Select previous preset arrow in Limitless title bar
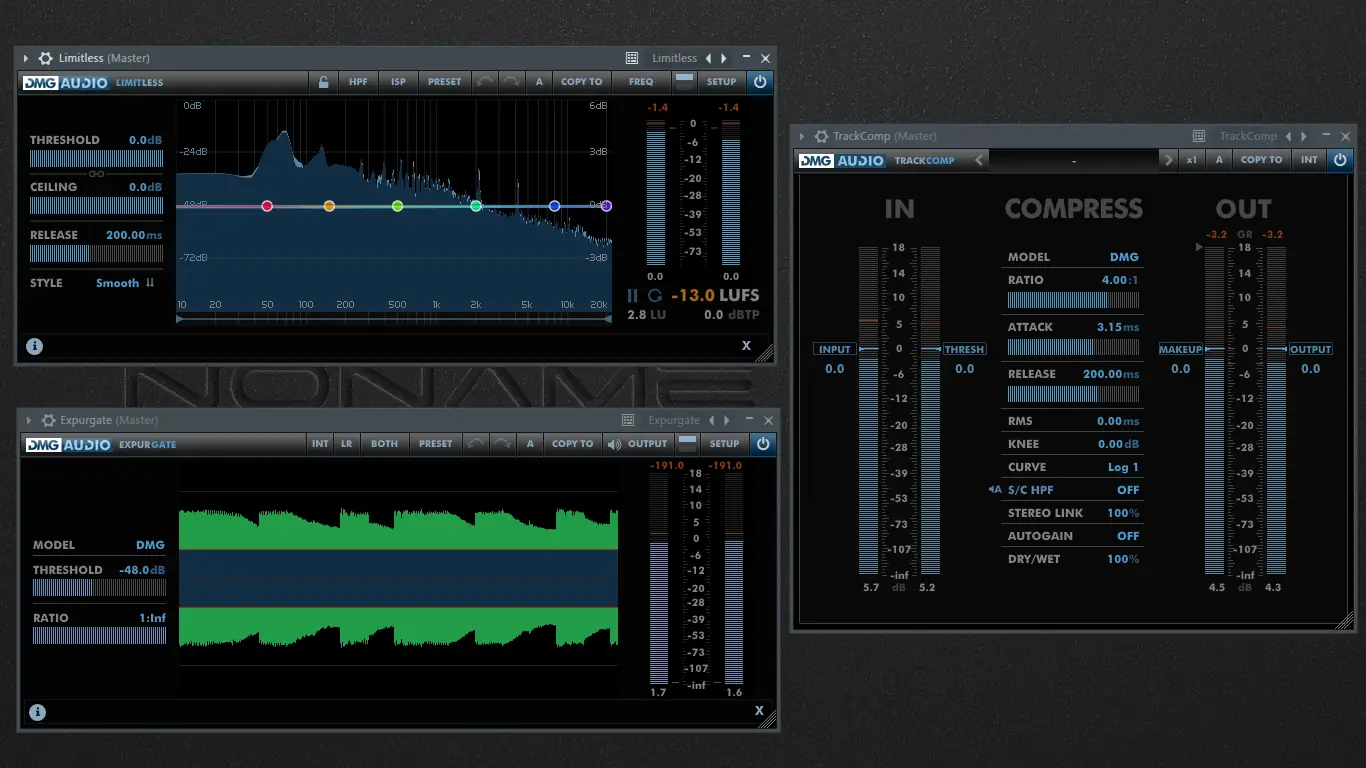Screen dimensions: 1366x768 (709, 58)
